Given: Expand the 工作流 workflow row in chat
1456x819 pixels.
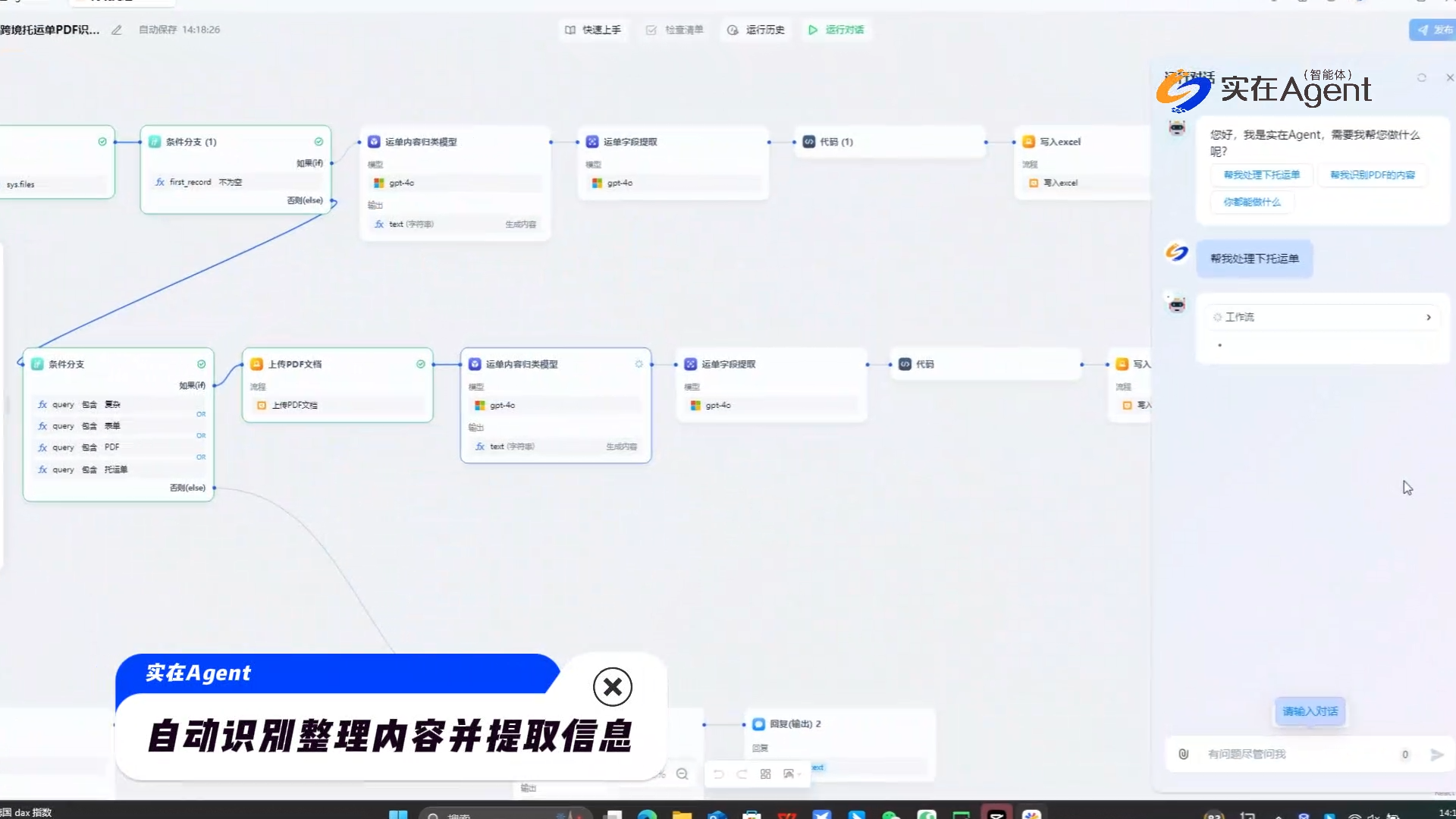Looking at the screenshot, I should (1428, 318).
